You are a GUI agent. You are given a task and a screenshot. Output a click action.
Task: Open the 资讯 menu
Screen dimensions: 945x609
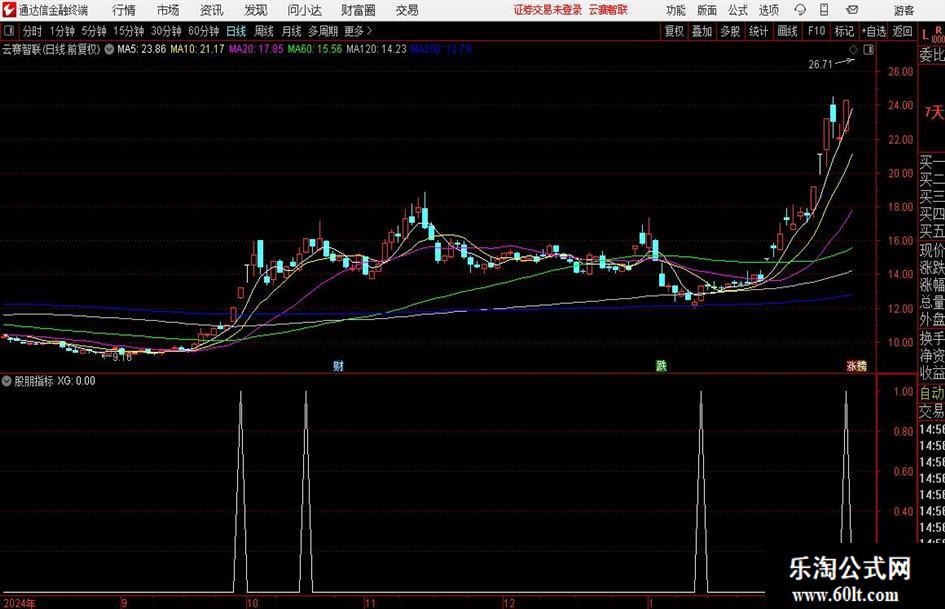[x=212, y=10]
